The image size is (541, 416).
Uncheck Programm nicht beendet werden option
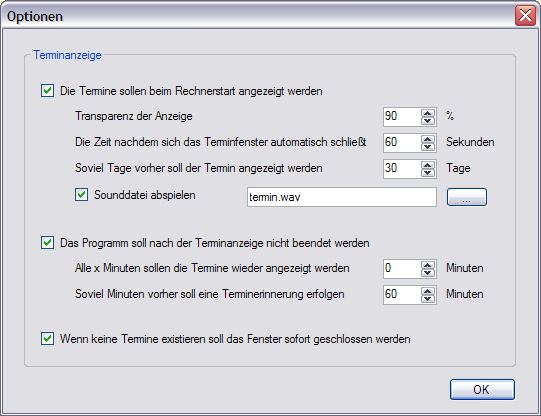point(47,243)
